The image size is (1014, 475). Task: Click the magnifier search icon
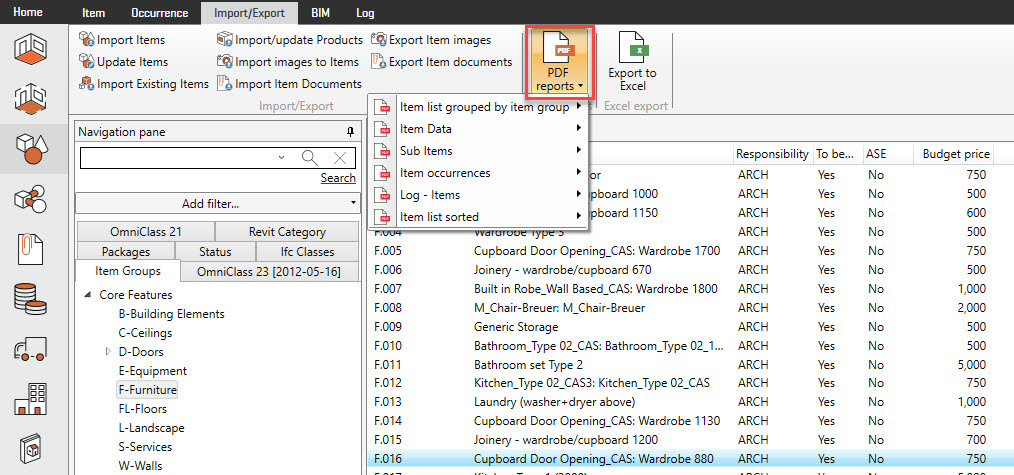point(310,157)
